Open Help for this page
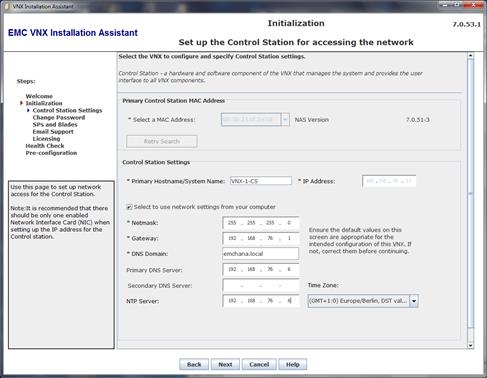Screen dimensions: 487x378 click(x=293, y=364)
